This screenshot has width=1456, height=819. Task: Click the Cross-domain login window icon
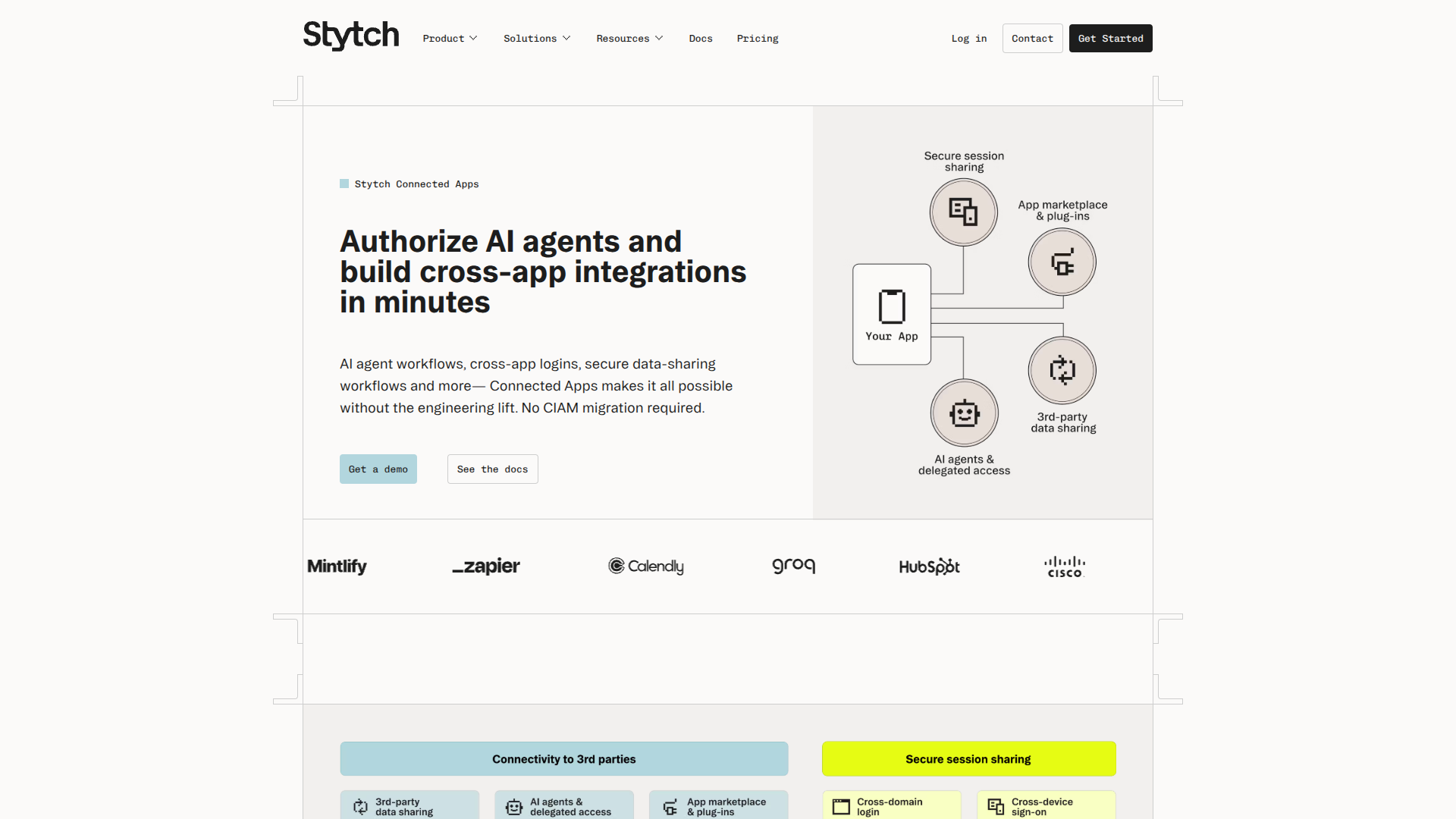(841, 807)
